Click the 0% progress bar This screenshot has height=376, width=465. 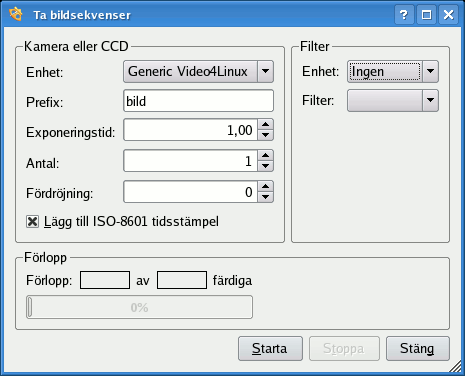(139, 307)
